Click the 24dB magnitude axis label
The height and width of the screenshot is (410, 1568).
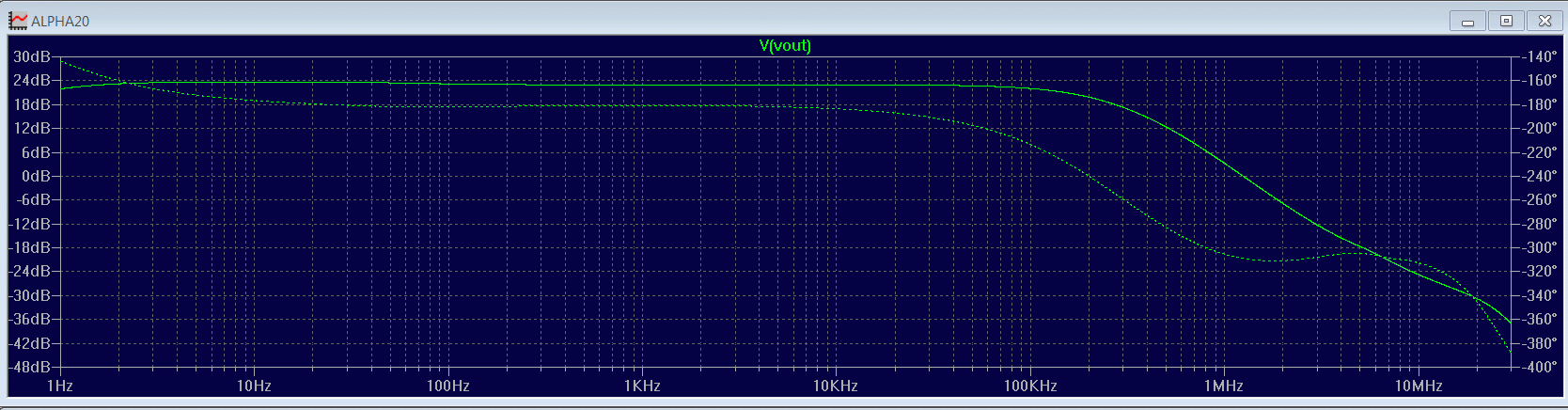(32, 80)
